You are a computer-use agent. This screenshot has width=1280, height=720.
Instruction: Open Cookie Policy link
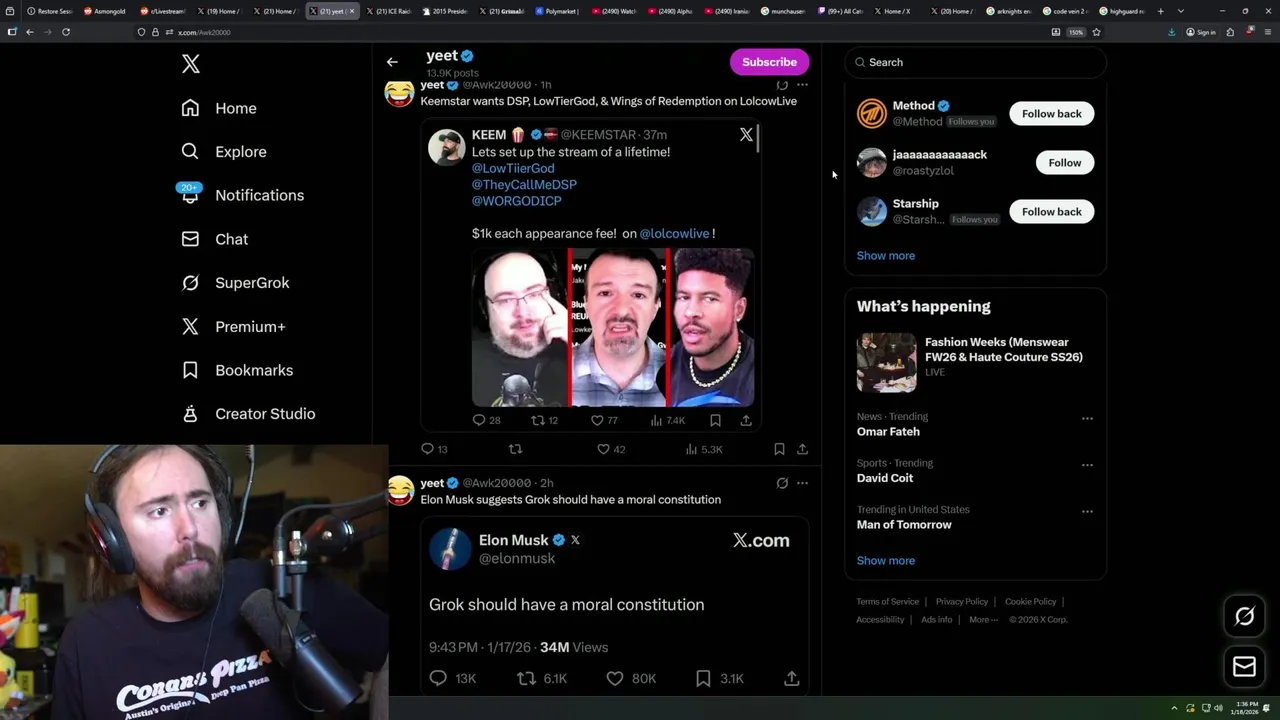(x=1030, y=601)
